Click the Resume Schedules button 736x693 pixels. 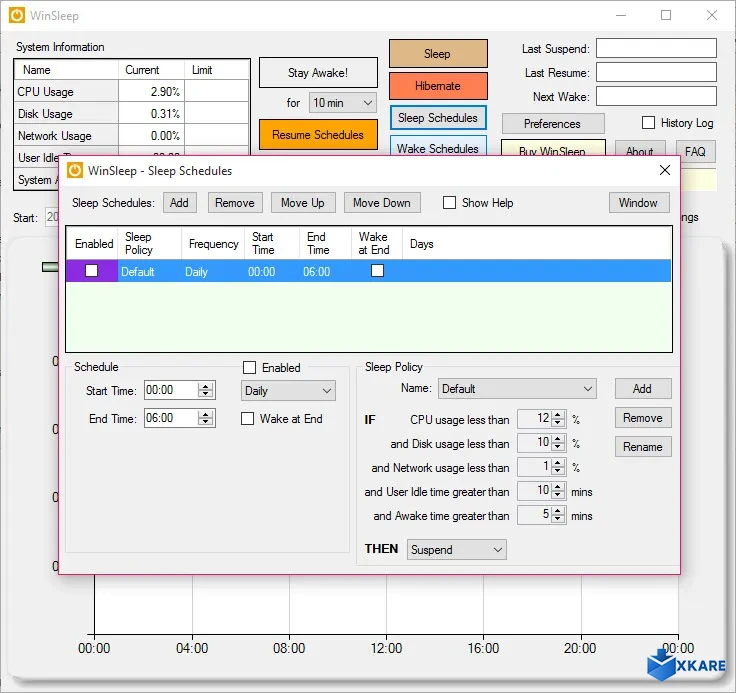tap(318, 135)
